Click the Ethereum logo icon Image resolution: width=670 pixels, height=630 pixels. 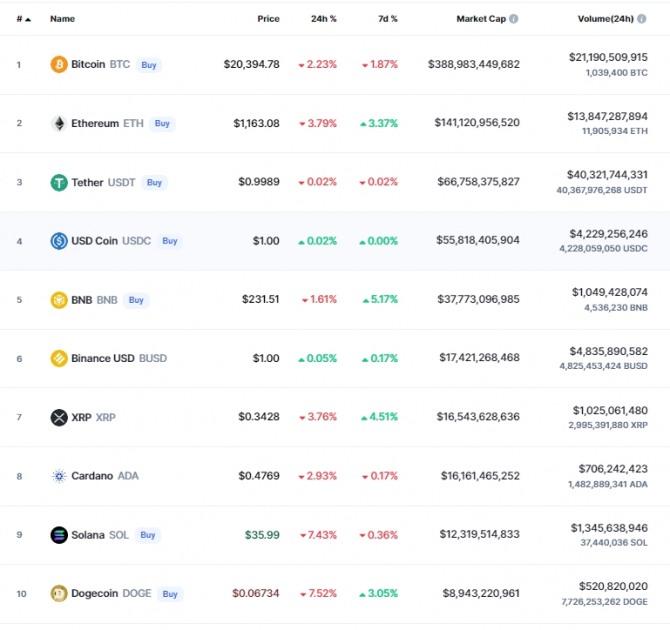point(59,124)
